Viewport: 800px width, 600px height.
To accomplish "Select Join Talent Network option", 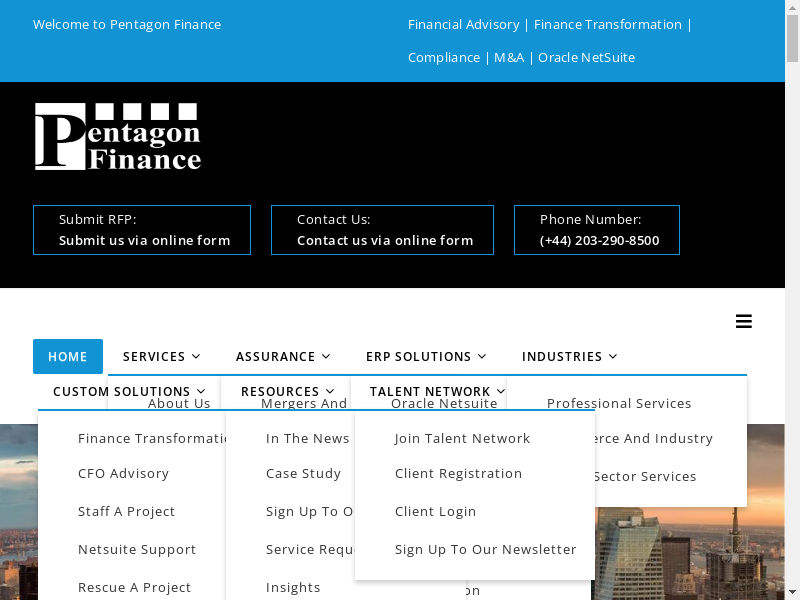I will [462, 439].
